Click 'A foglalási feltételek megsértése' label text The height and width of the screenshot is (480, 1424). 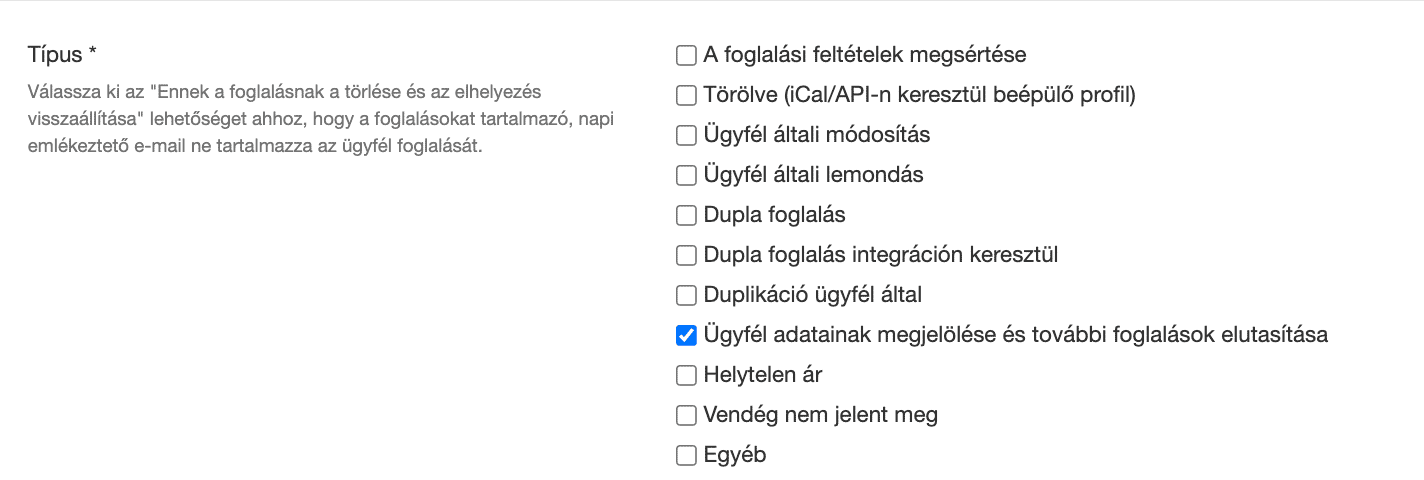coord(865,55)
